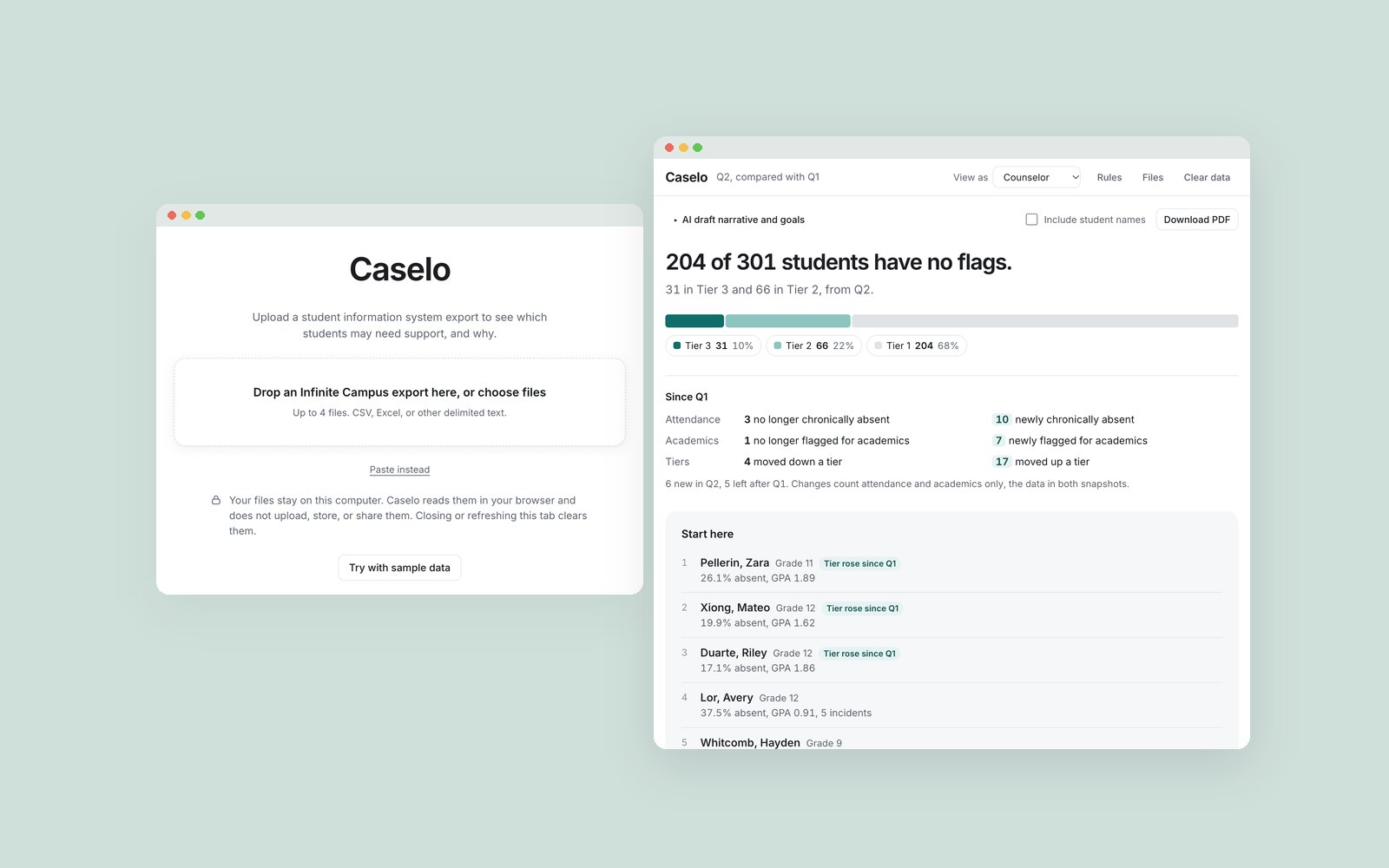
Task: Open student row Pellerin, Zara
Action: (951, 570)
